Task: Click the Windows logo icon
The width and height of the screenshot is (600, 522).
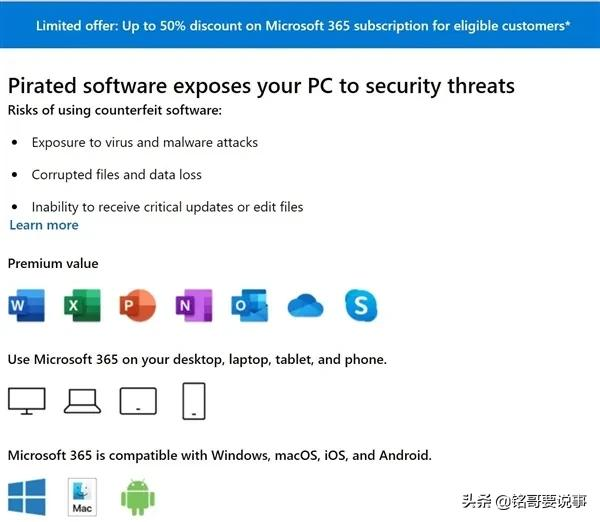Action: pos(25,497)
